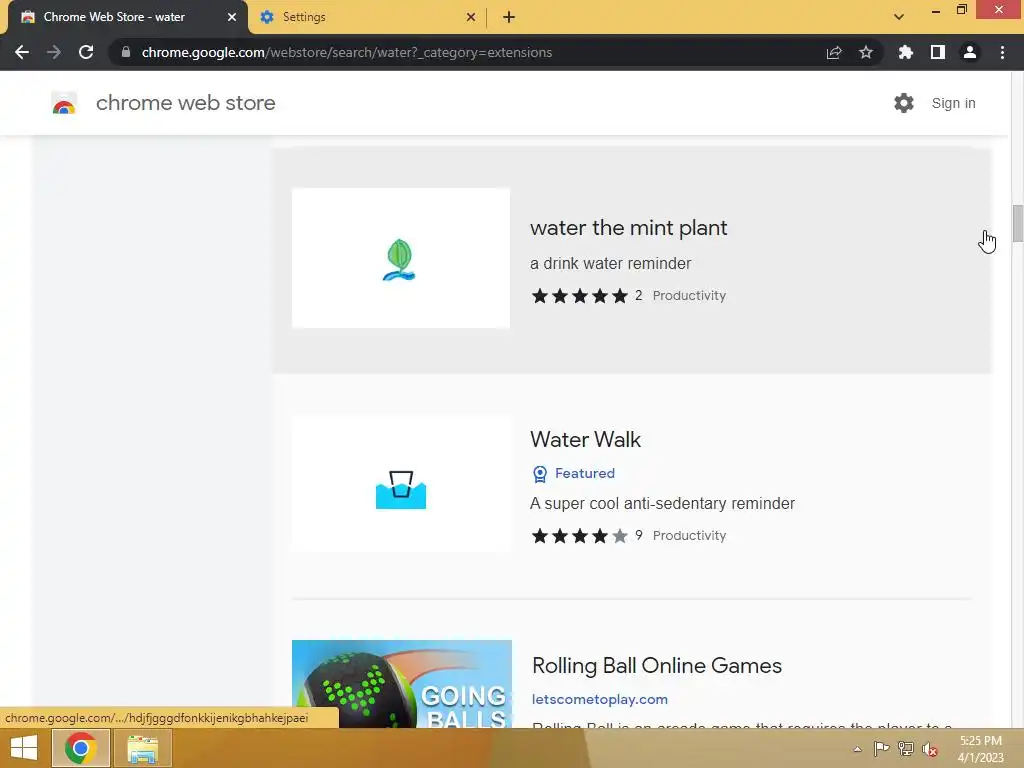Screen dimensions: 1024x768
Task: Open File Explorer from taskbar
Action: [142, 748]
